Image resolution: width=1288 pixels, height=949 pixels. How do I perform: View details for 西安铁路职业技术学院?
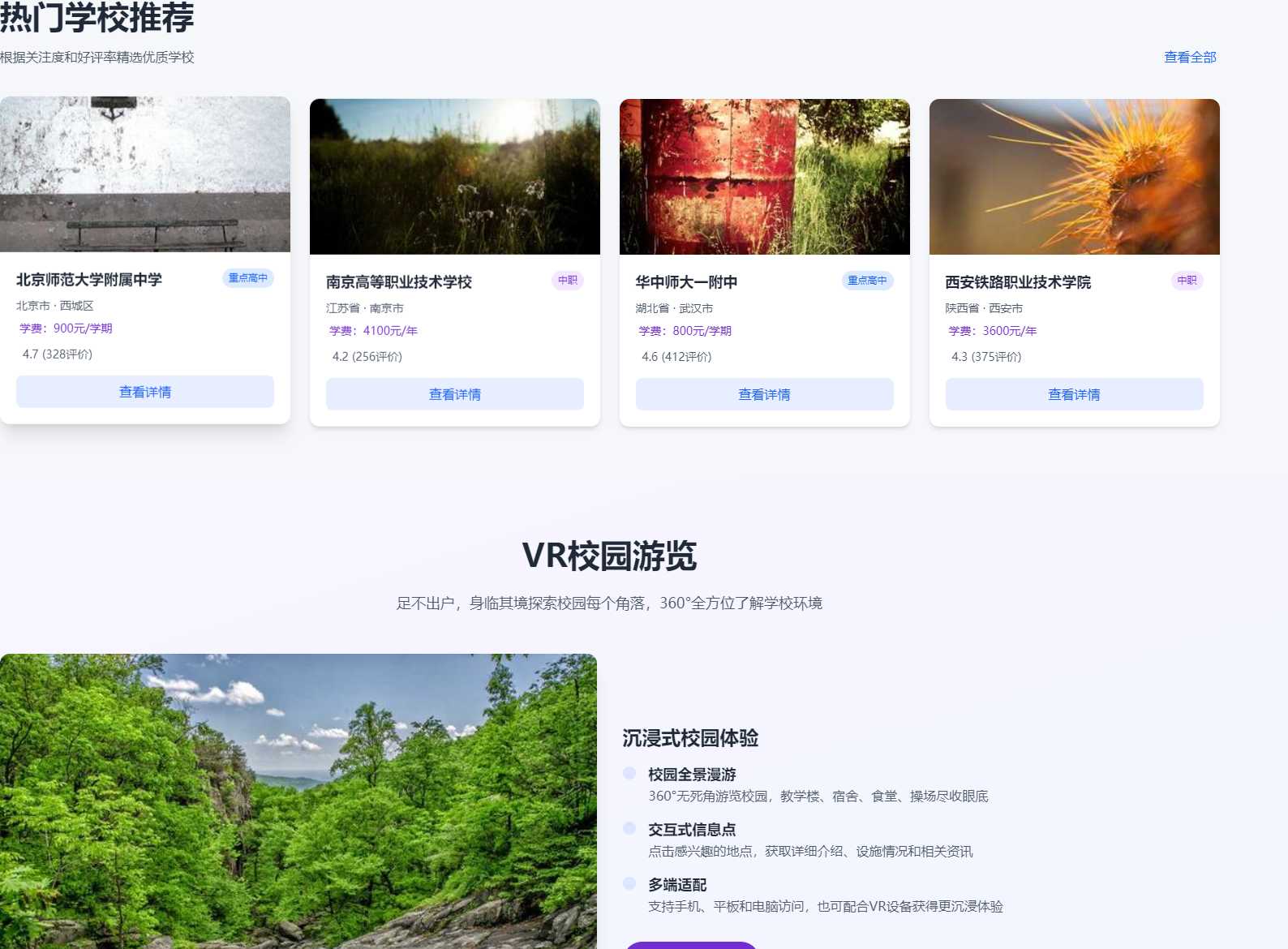coord(1075,394)
